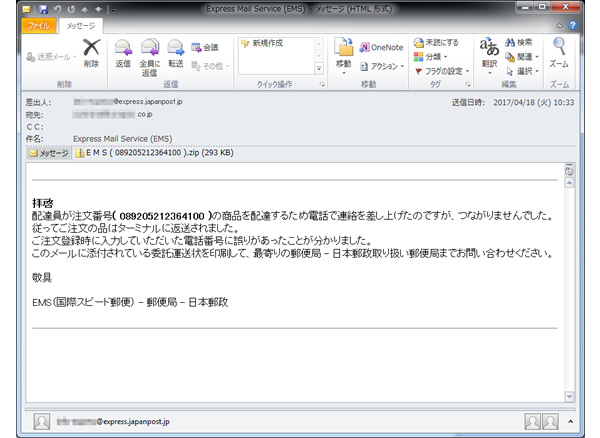Open Related (関連) dropdown
The image size is (600, 438).
click(522, 57)
